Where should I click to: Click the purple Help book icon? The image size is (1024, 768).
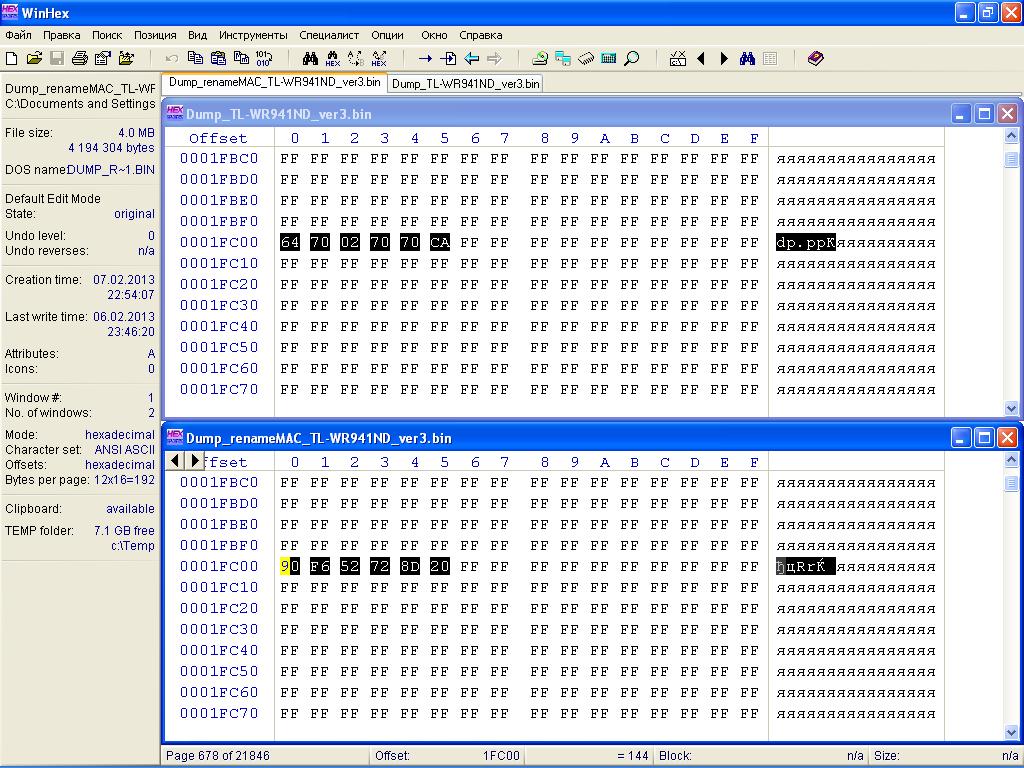pyautogui.click(x=816, y=59)
